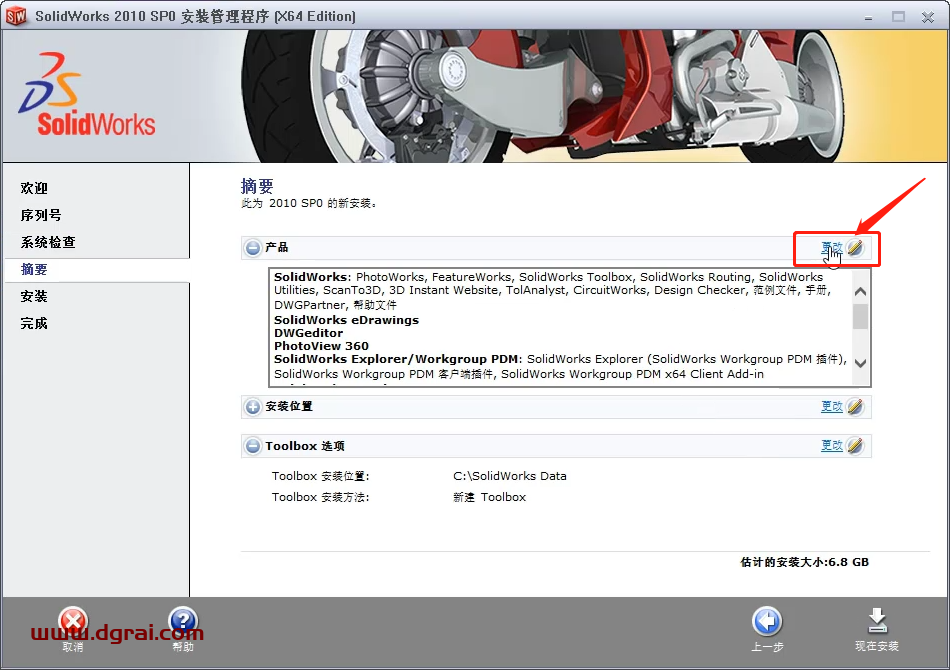The image size is (950, 670).
Task: Click 更改 link for 产品
Action: [832, 248]
